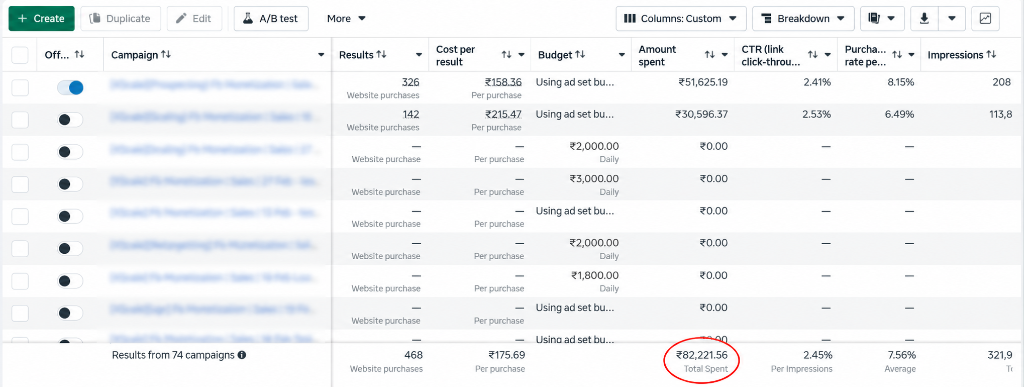Click the 142 website purchases cell
Viewport: 1024px width, 387px height.
(x=411, y=114)
